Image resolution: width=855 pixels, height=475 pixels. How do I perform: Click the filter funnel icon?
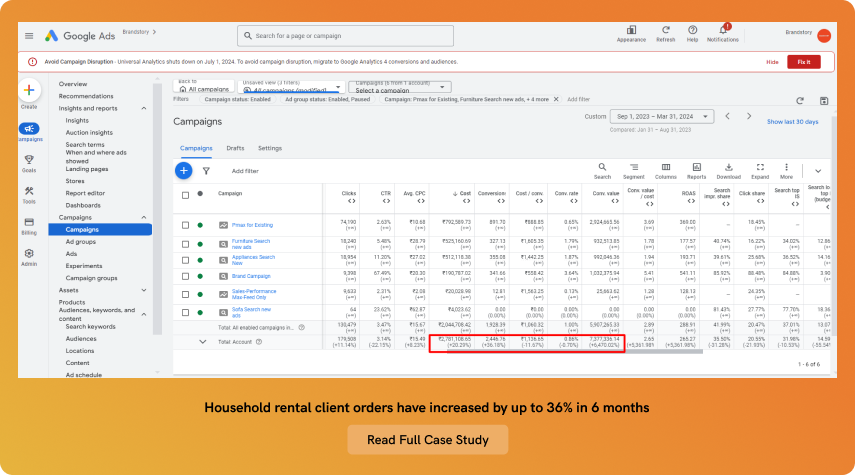pyautogui.click(x=206, y=171)
